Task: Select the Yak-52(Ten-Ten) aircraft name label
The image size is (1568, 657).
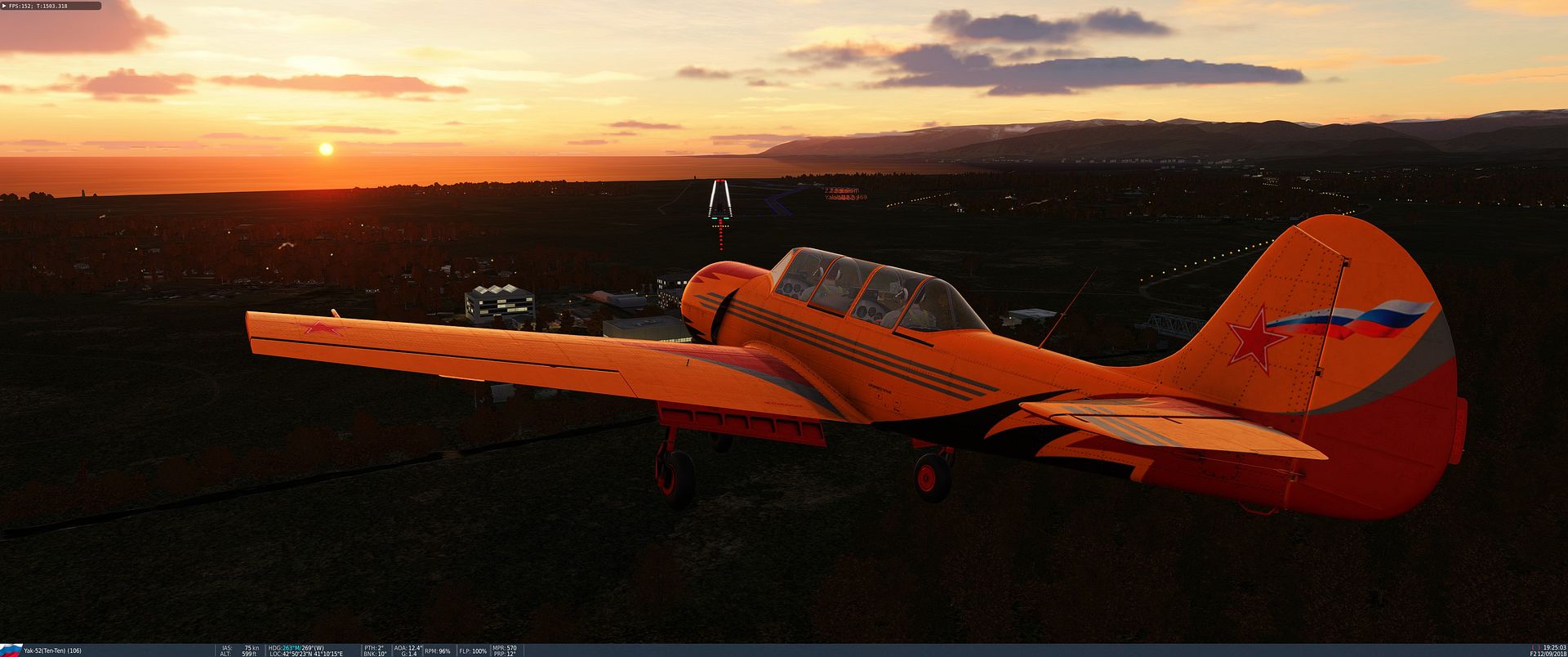Action: point(52,651)
